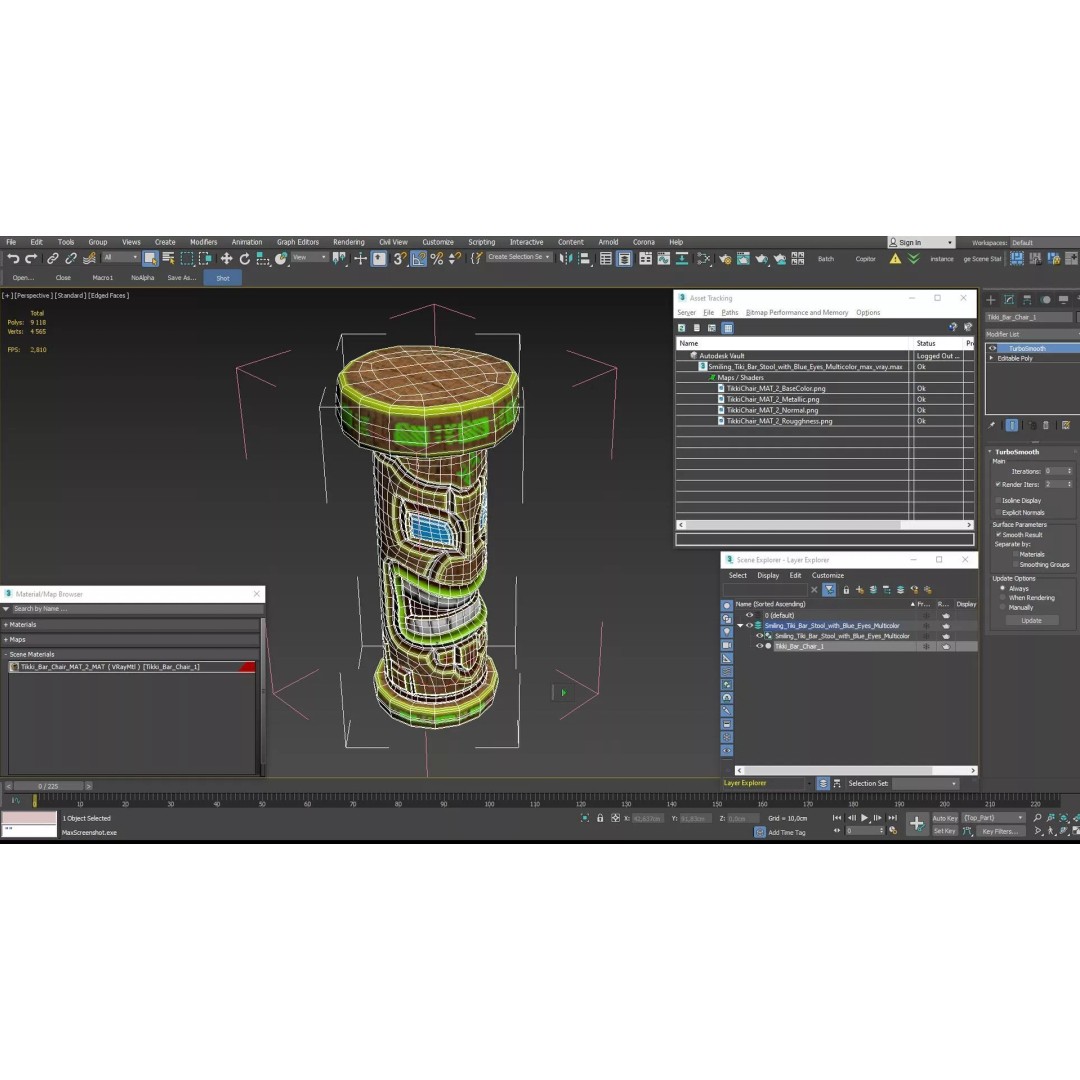Open Customize menu in Scene Explorer
This screenshot has height=1080, width=1080.
coord(827,575)
